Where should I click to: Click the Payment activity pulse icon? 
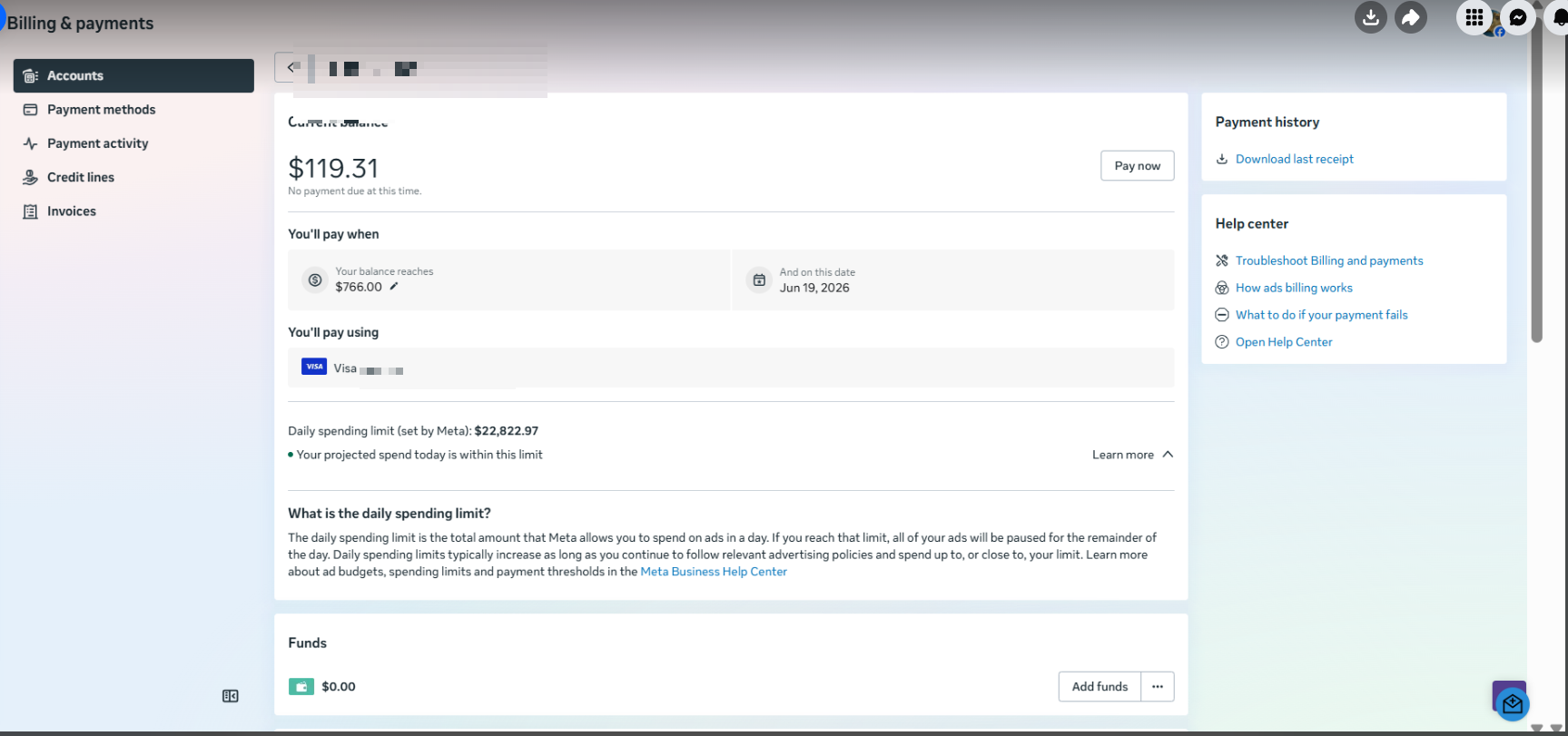pos(30,143)
